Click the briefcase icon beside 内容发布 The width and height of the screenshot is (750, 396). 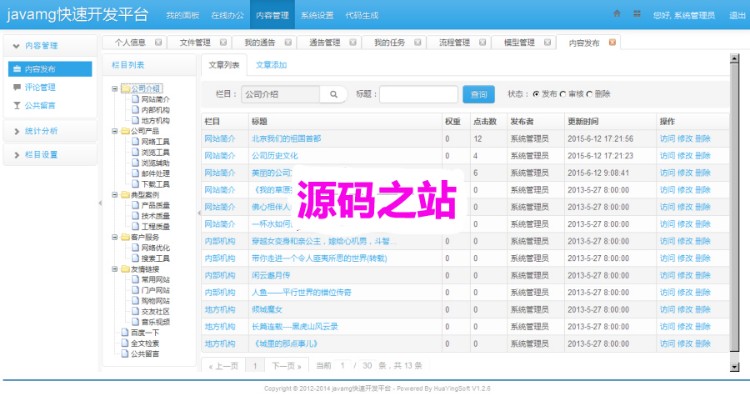click(x=17, y=69)
